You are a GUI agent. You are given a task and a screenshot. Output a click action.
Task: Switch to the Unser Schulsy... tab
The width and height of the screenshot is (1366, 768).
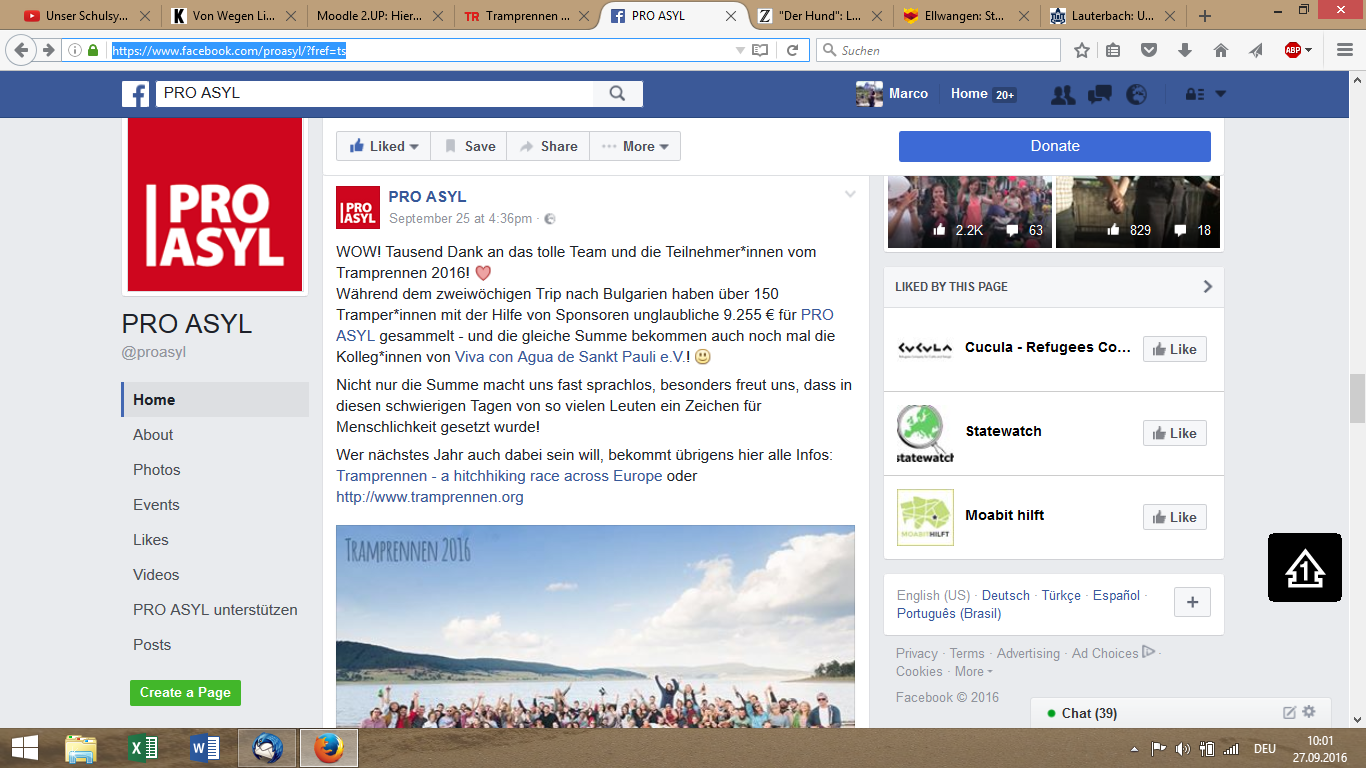click(88, 16)
